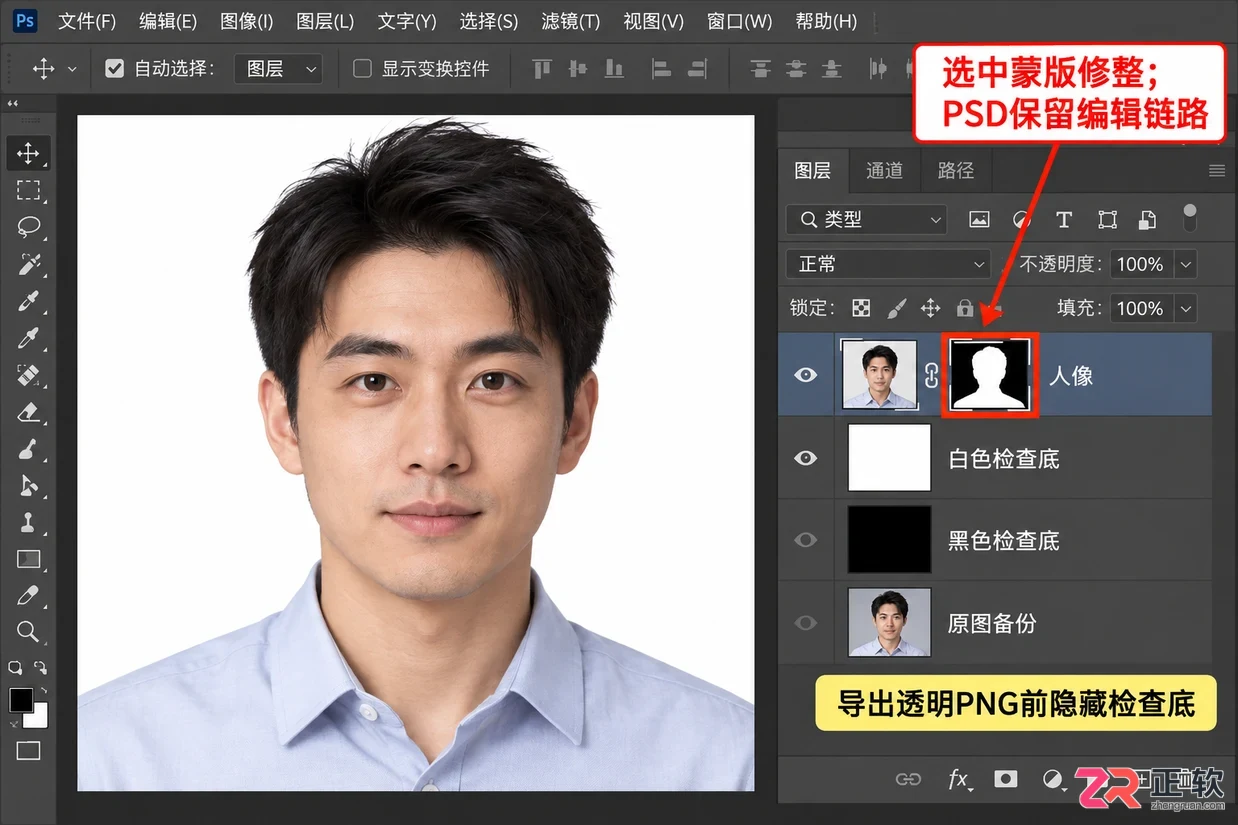
Task: Create new adjustment layer half-circle icon
Action: point(1052,779)
